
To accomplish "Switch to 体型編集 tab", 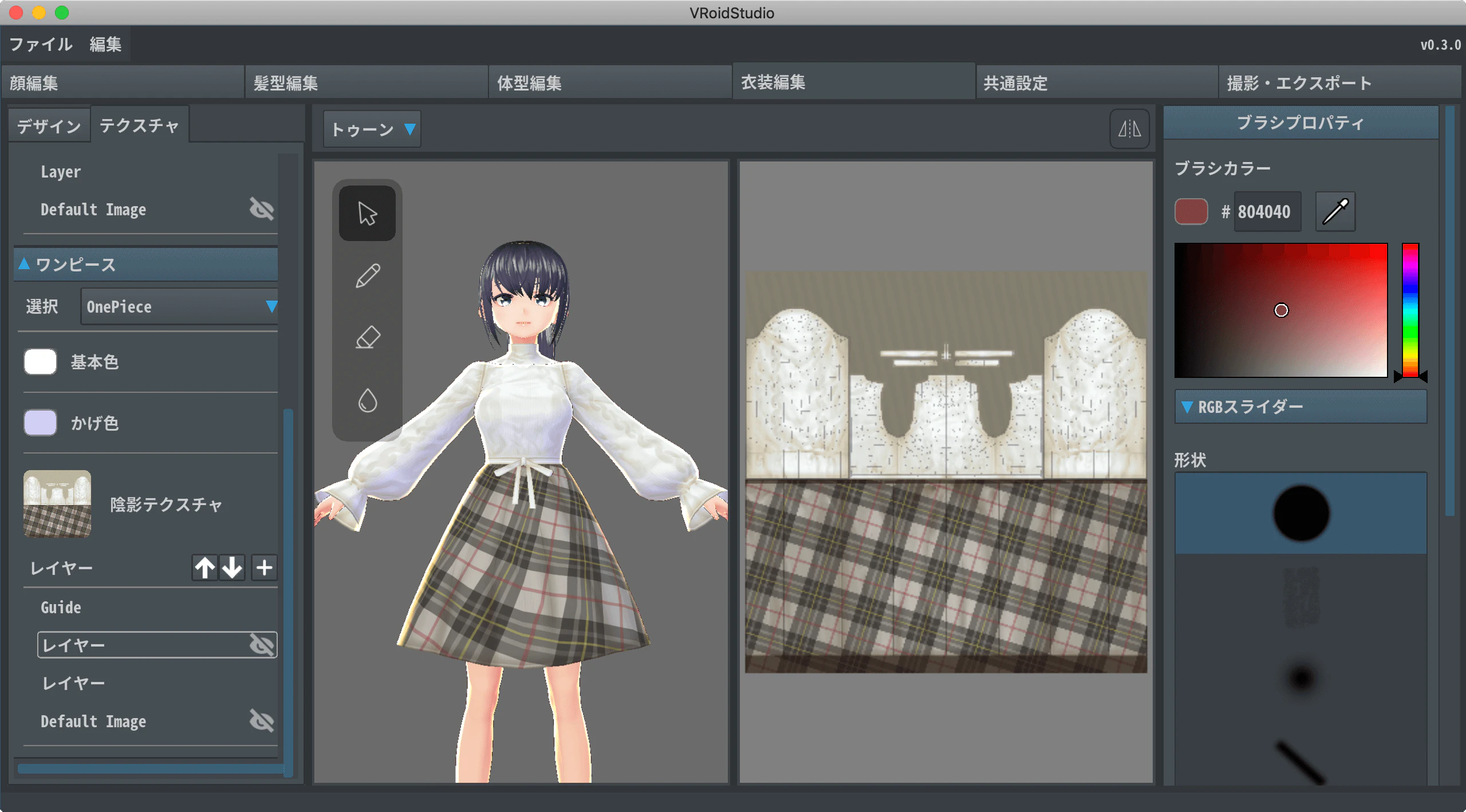I will click(610, 82).
